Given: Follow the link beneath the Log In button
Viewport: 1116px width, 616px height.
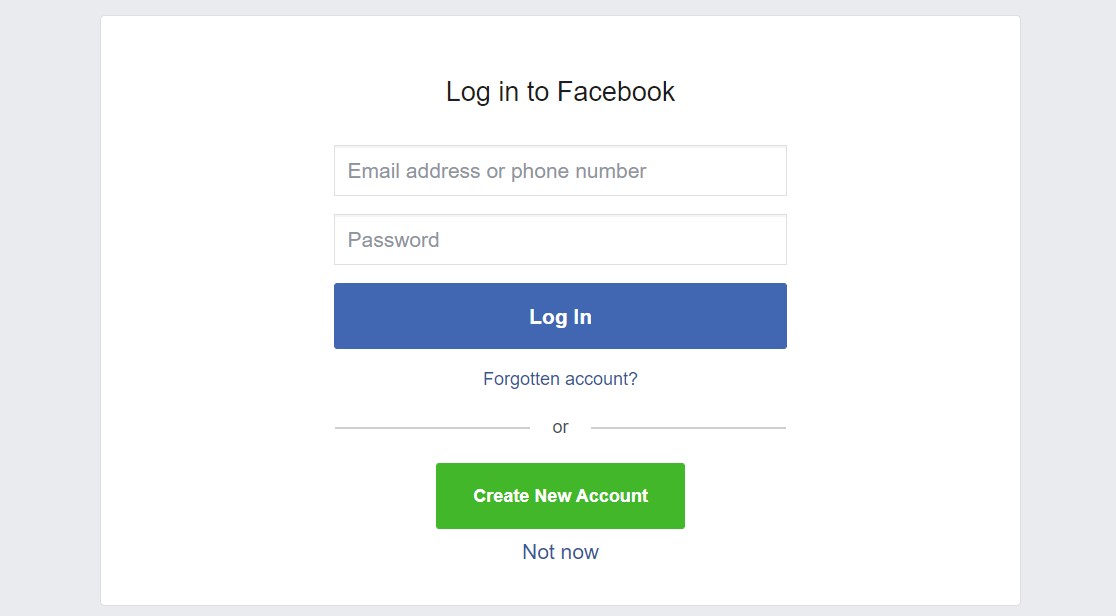Looking at the screenshot, I should (x=560, y=379).
